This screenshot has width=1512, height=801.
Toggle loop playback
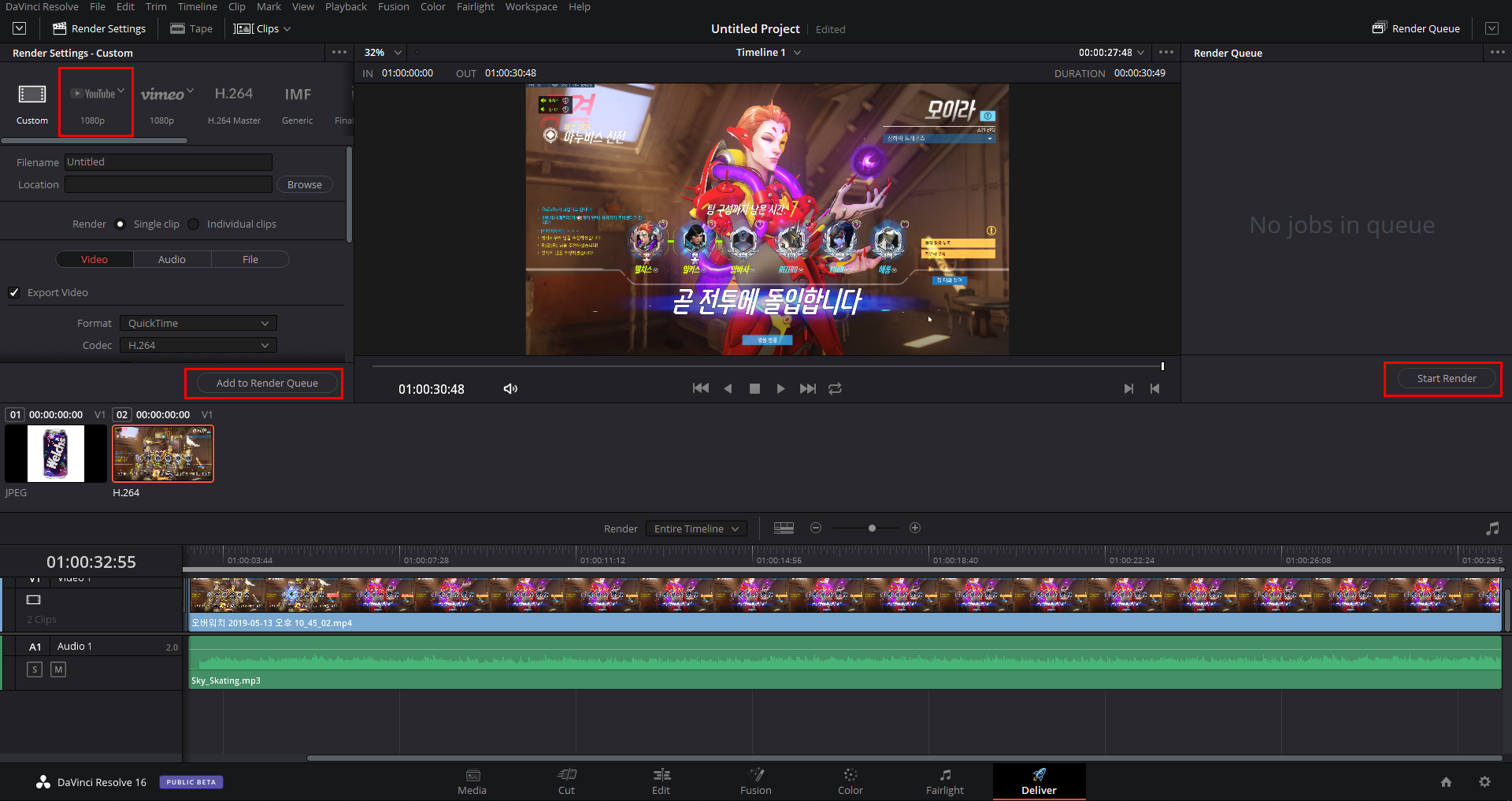836,388
